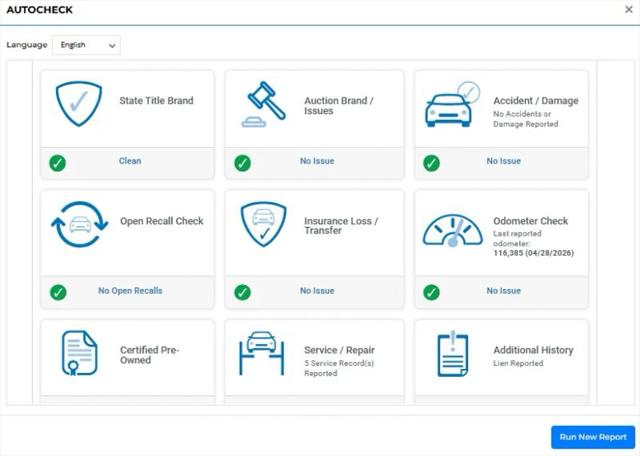Open No Issue link under Odometer Check
Viewport: 640px width, 456px height.
coord(504,291)
